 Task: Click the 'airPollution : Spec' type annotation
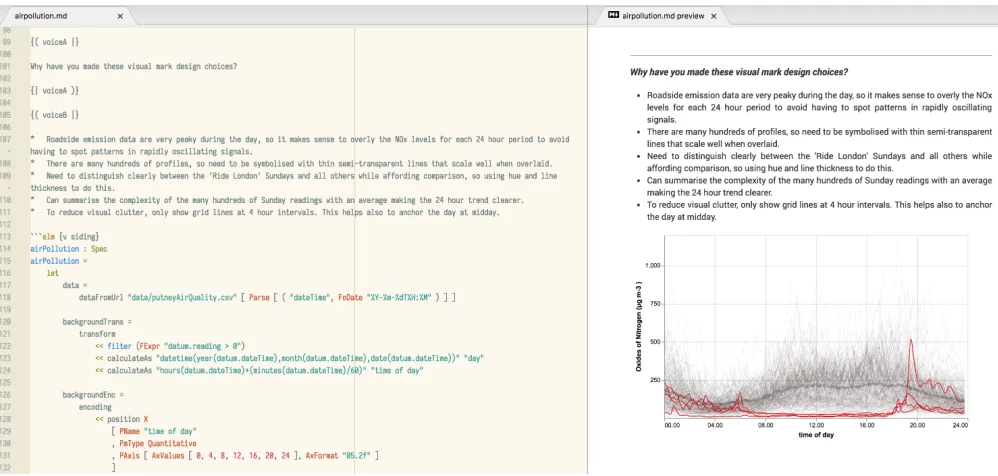point(69,249)
